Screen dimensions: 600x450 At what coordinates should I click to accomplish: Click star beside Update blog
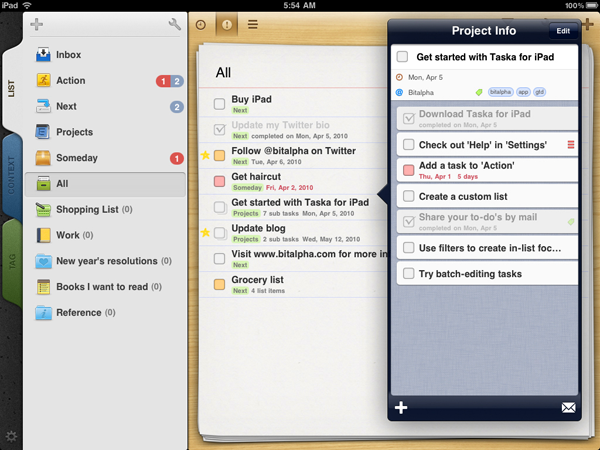(x=205, y=232)
